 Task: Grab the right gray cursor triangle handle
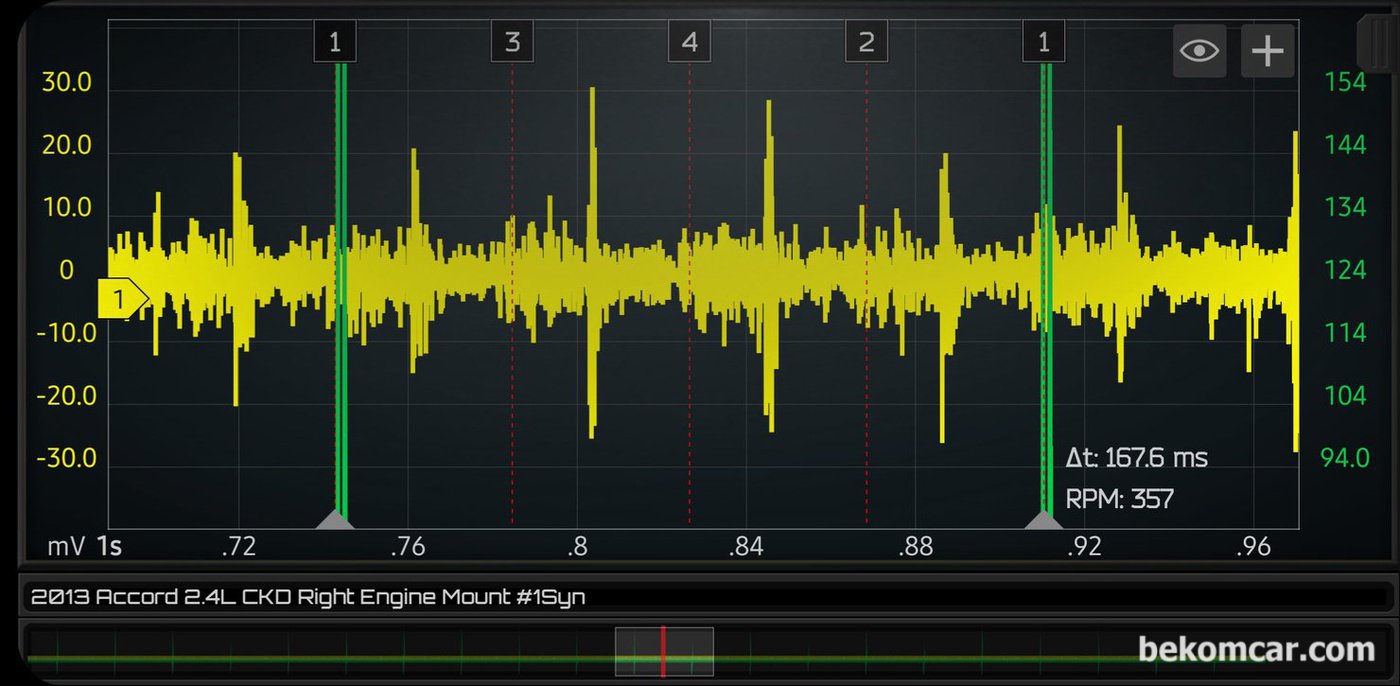1044,518
